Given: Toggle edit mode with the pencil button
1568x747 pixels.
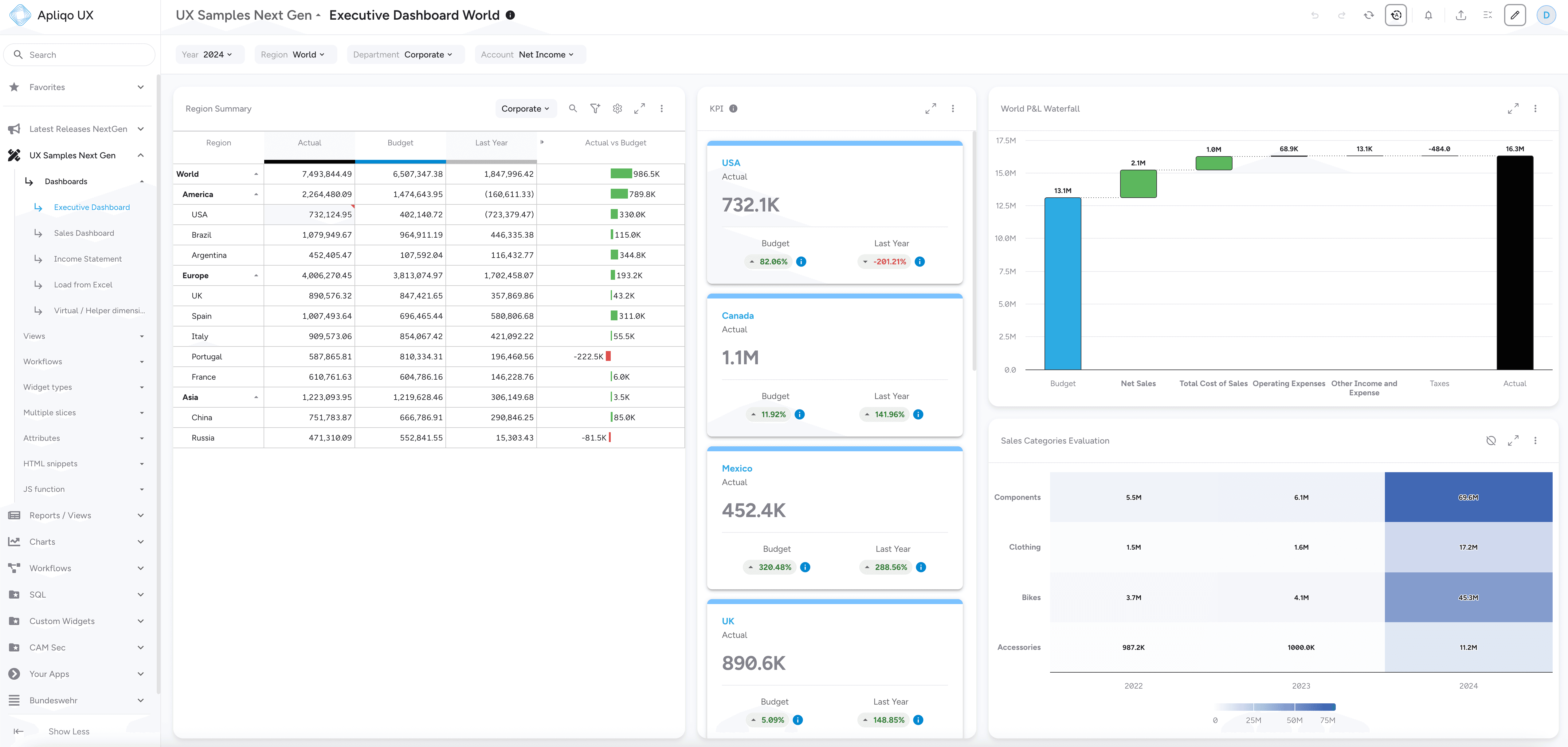Looking at the screenshot, I should pos(1515,15).
